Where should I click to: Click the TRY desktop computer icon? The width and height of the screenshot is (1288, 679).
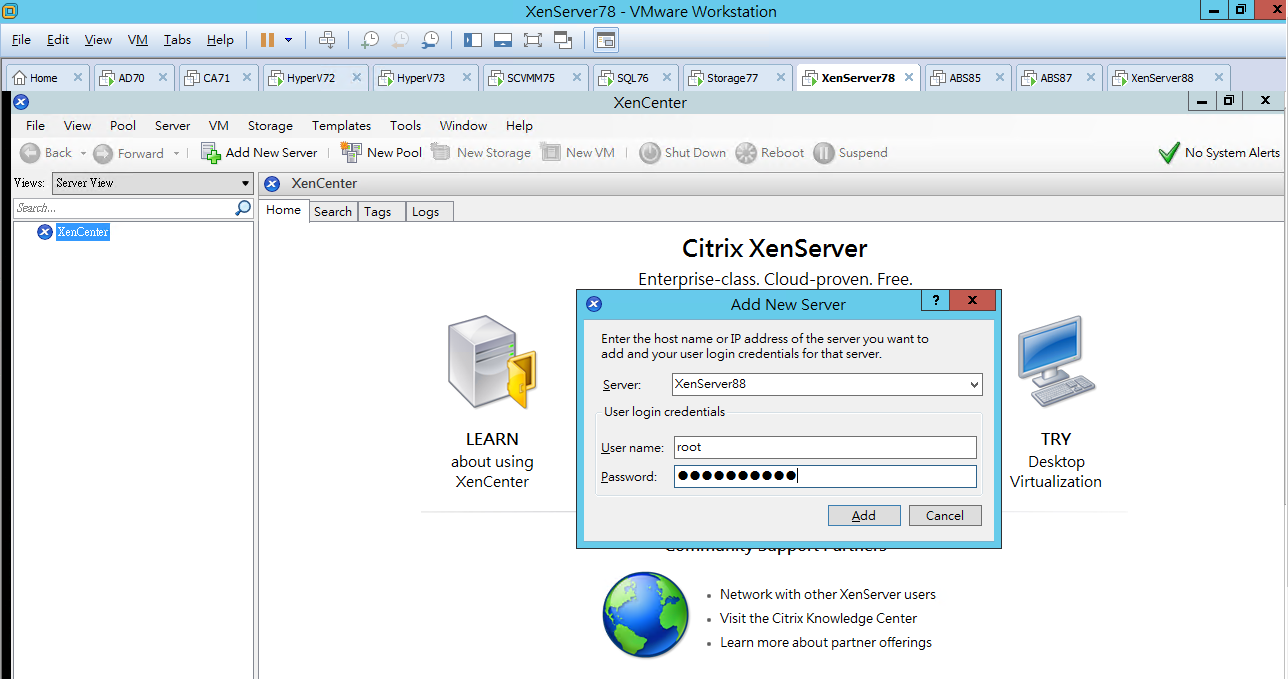(1056, 361)
